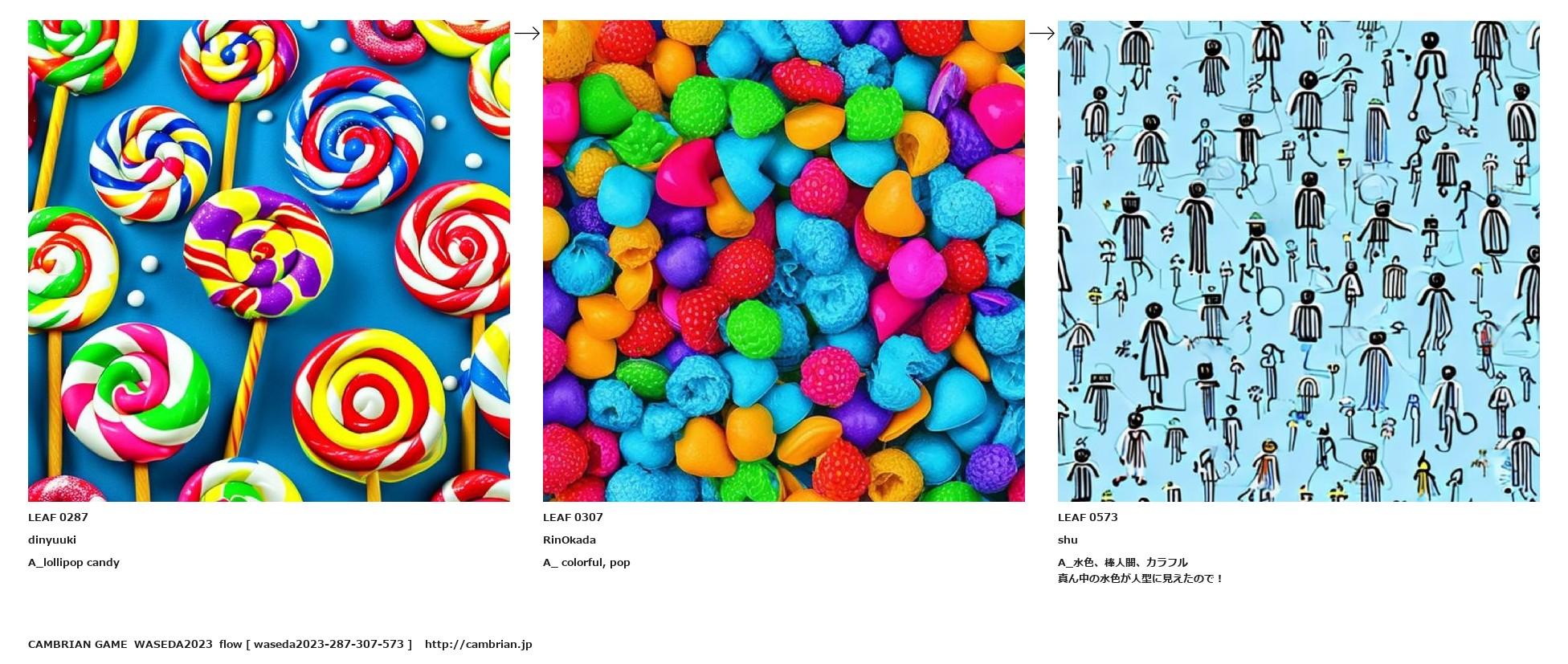1568x664 pixels.
Task: Click the word flow in the footer
Action: [231, 644]
